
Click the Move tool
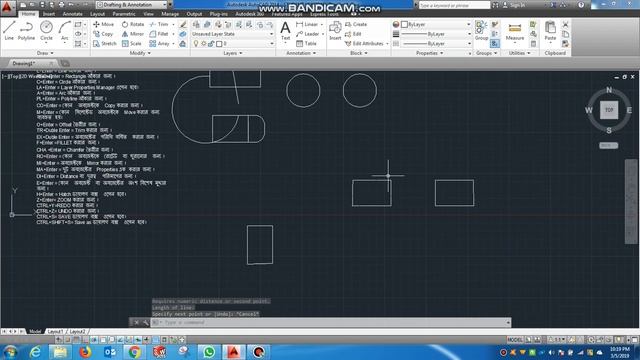(x=104, y=24)
